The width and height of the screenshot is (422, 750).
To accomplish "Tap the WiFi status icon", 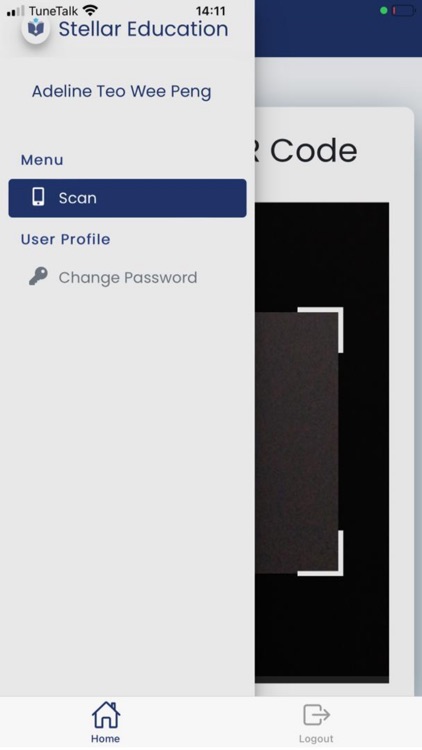I will pyautogui.click(x=89, y=10).
